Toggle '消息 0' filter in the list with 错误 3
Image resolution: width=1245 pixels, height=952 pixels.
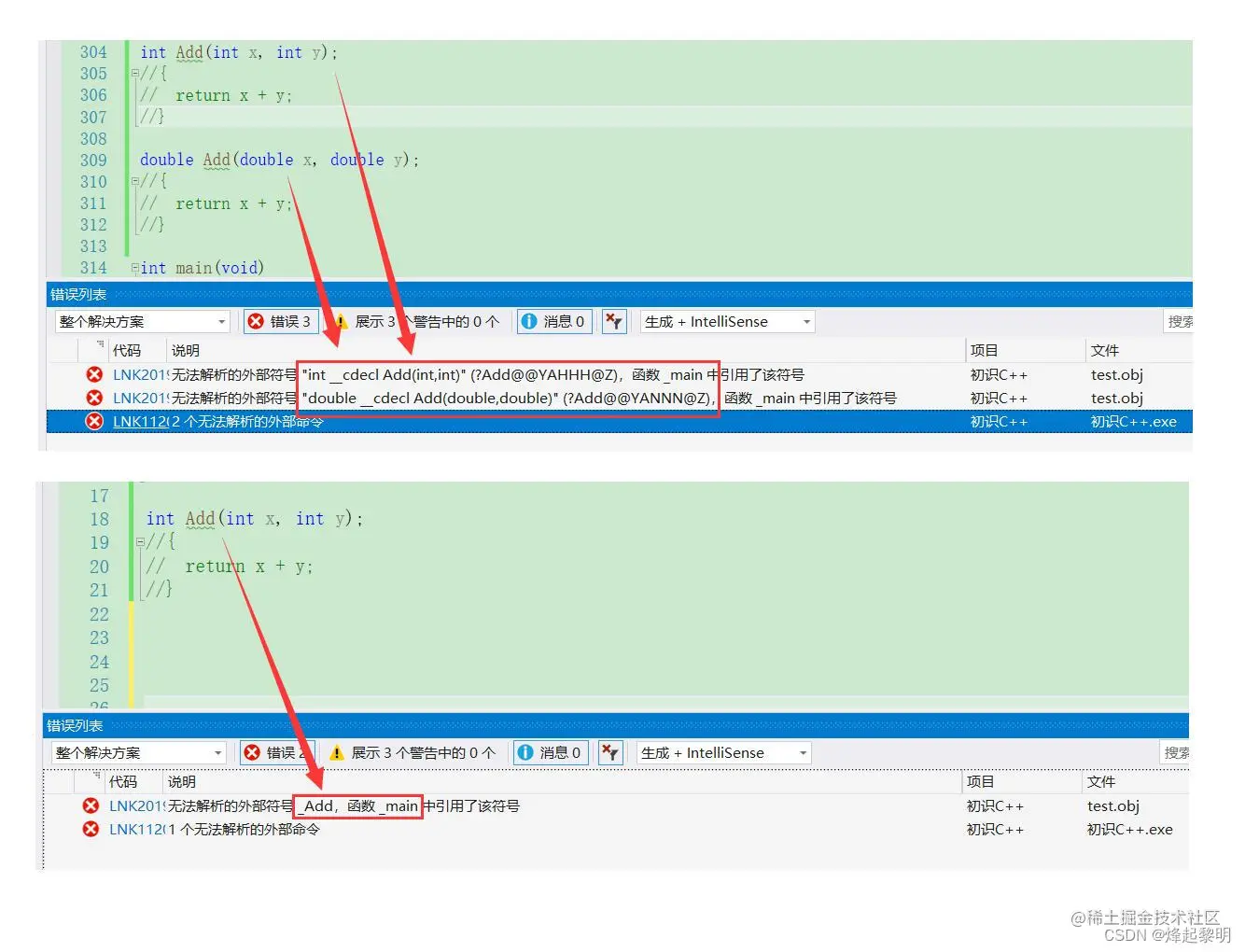click(x=553, y=321)
